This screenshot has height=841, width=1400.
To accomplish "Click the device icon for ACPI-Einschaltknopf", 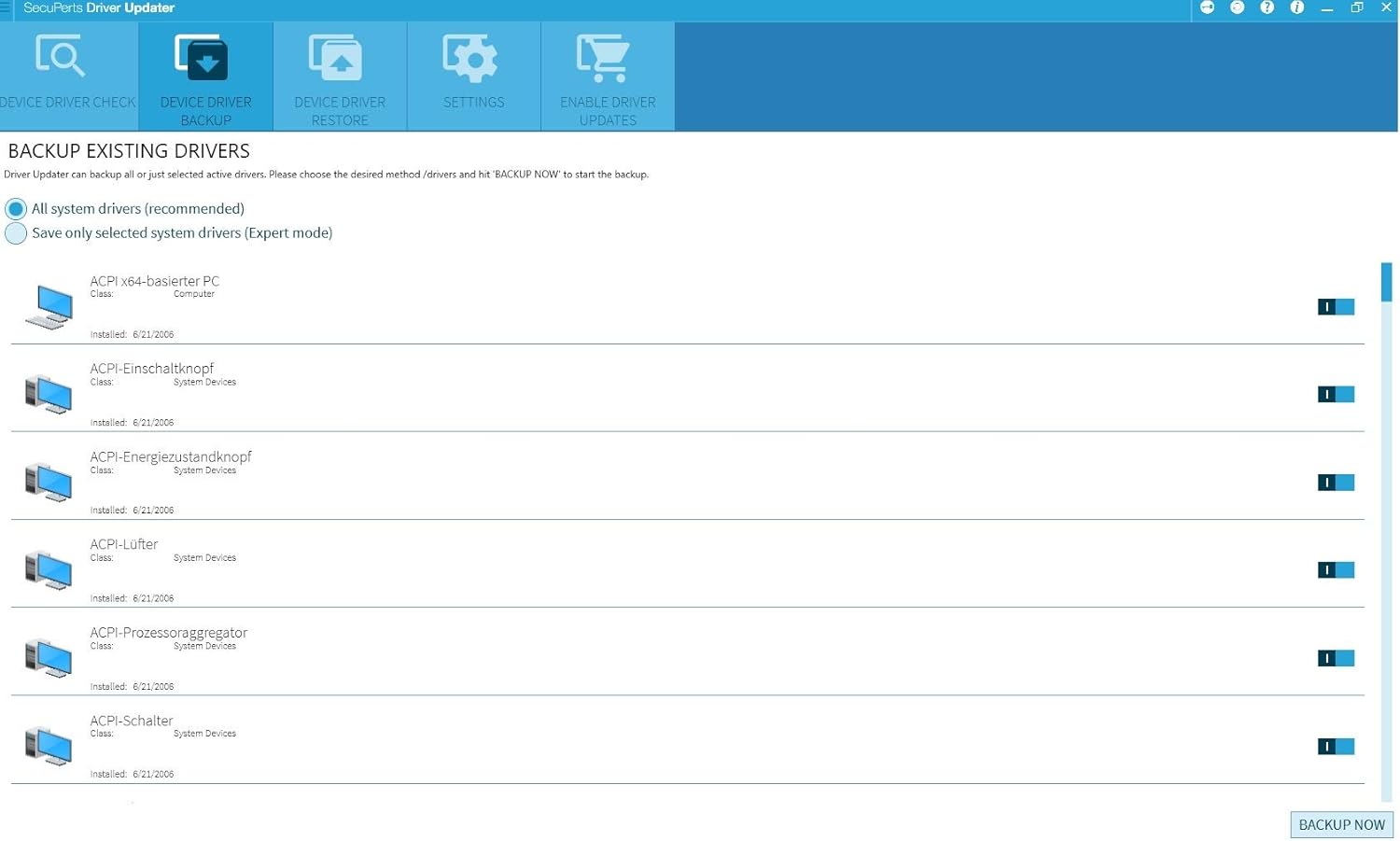I will coord(49,394).
